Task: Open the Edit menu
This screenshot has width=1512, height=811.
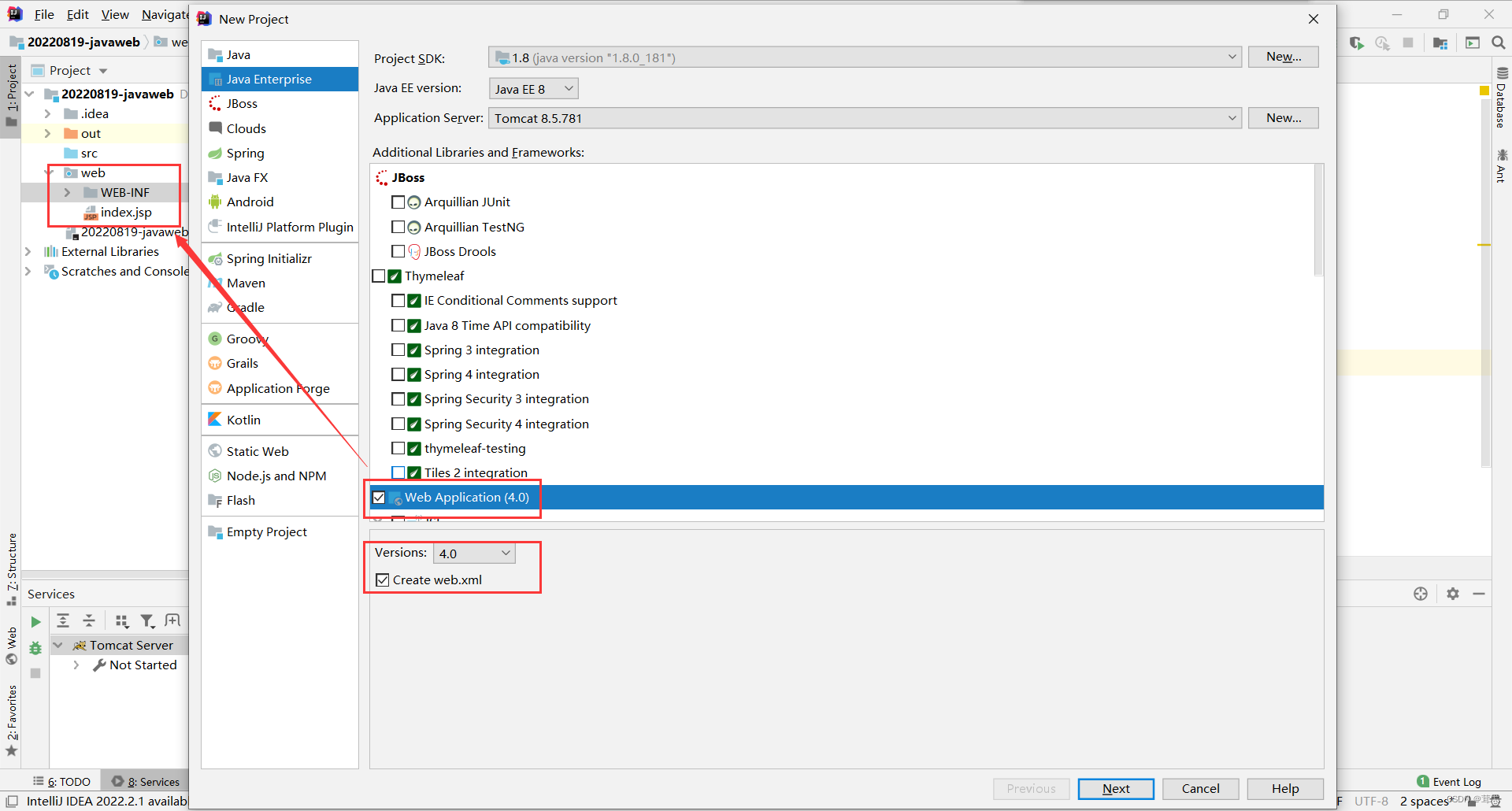Action: point(77,14)
